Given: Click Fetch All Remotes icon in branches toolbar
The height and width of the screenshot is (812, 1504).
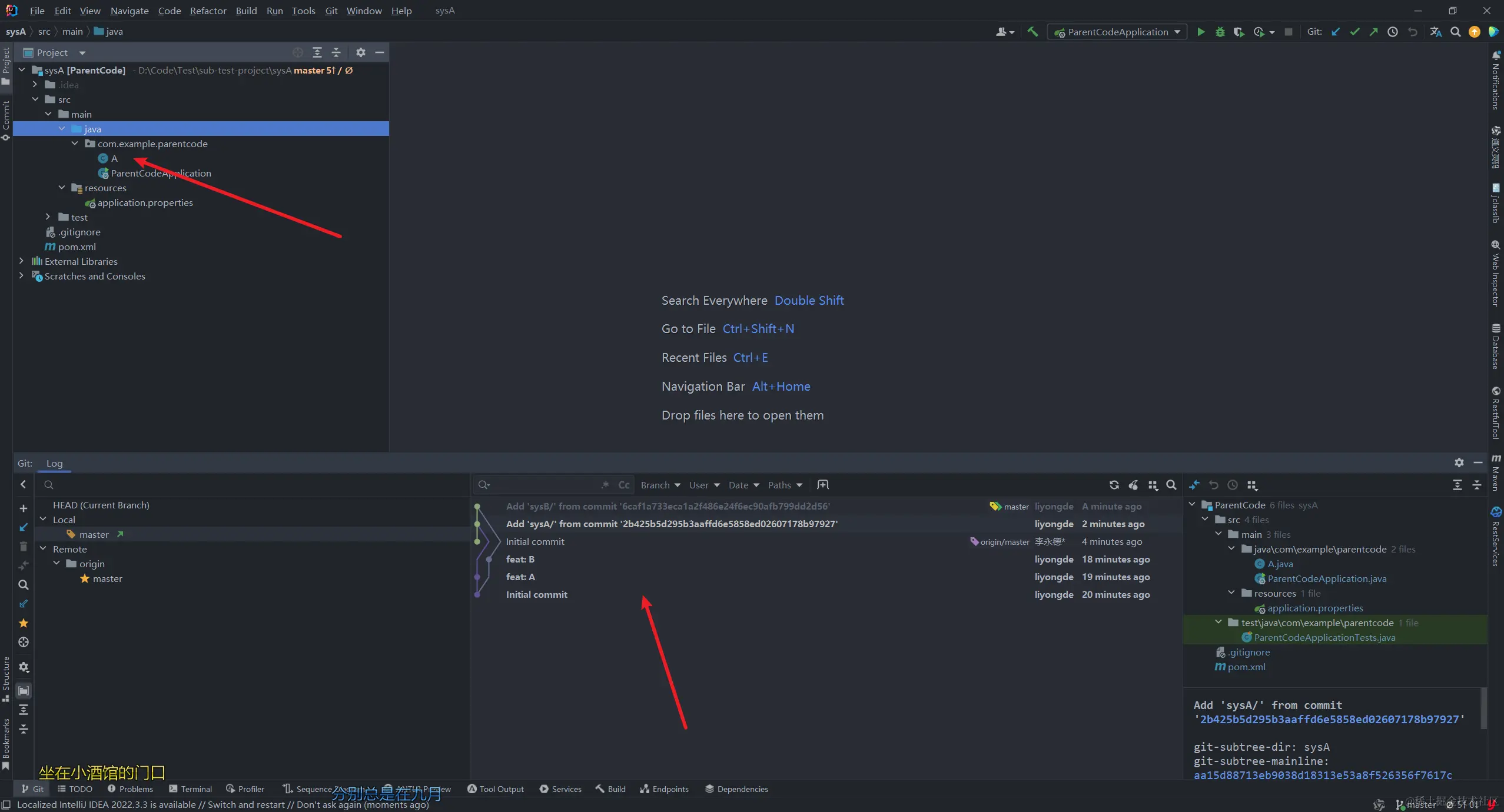Looking at the screenshot, I should (24, 604).
